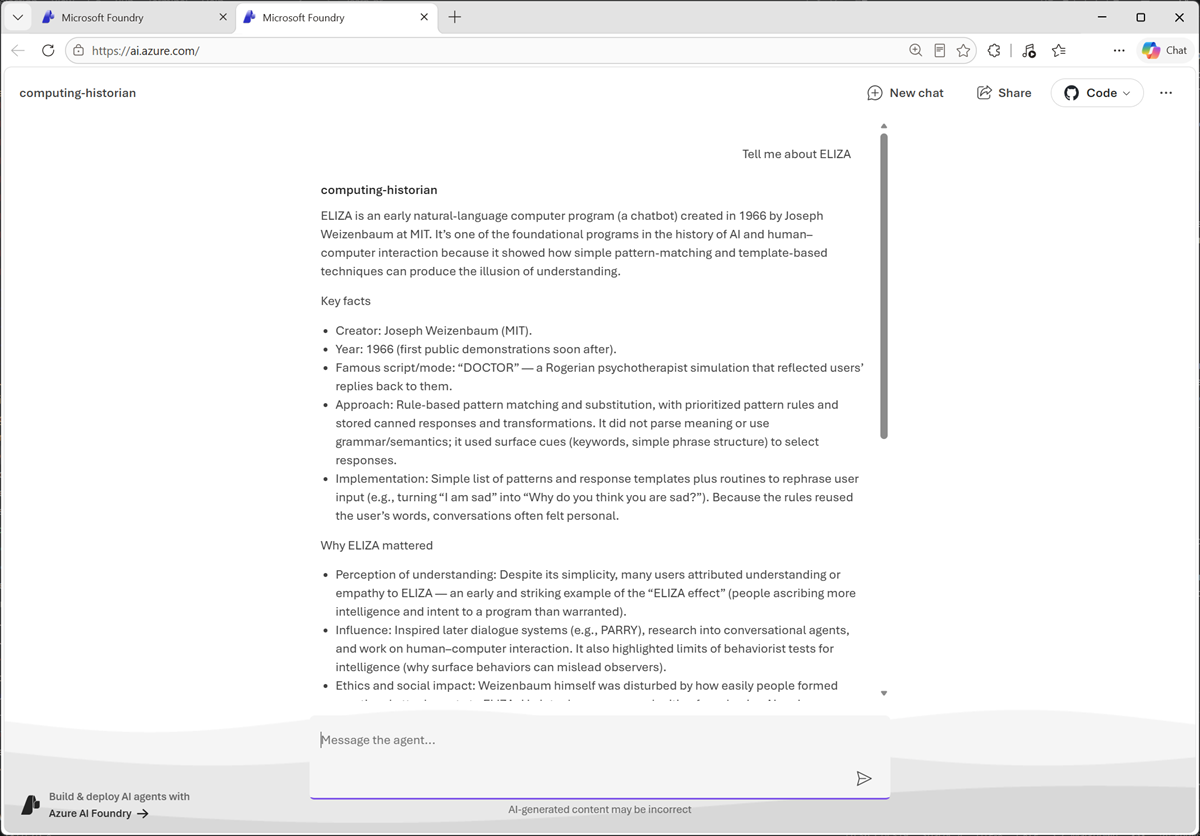Click the scroll up arrow of chat
1200x836 pixels.
click(883, 126)
